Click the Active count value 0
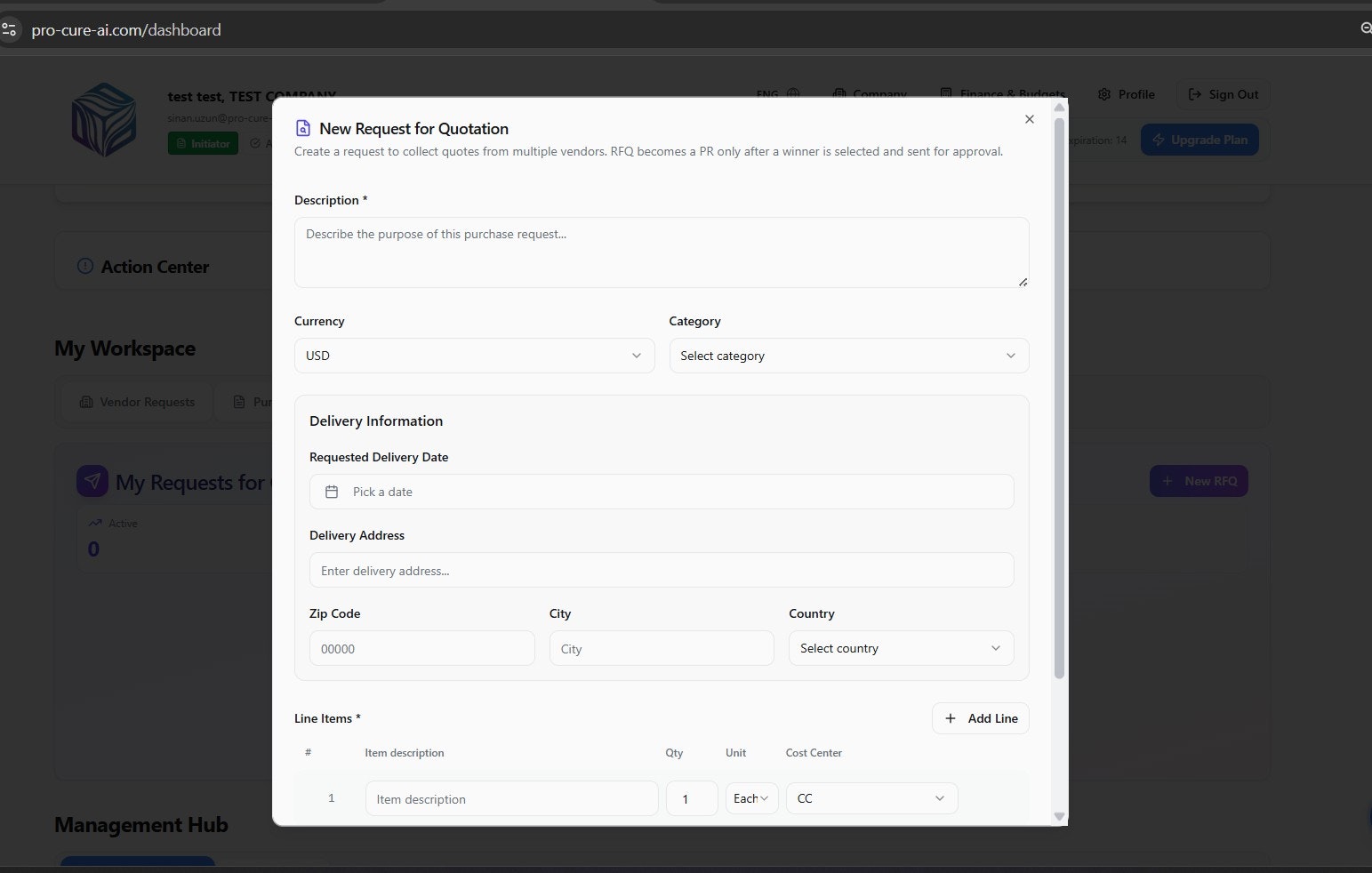This screenshot has width=1372, height=873. [x=93, y=549]
